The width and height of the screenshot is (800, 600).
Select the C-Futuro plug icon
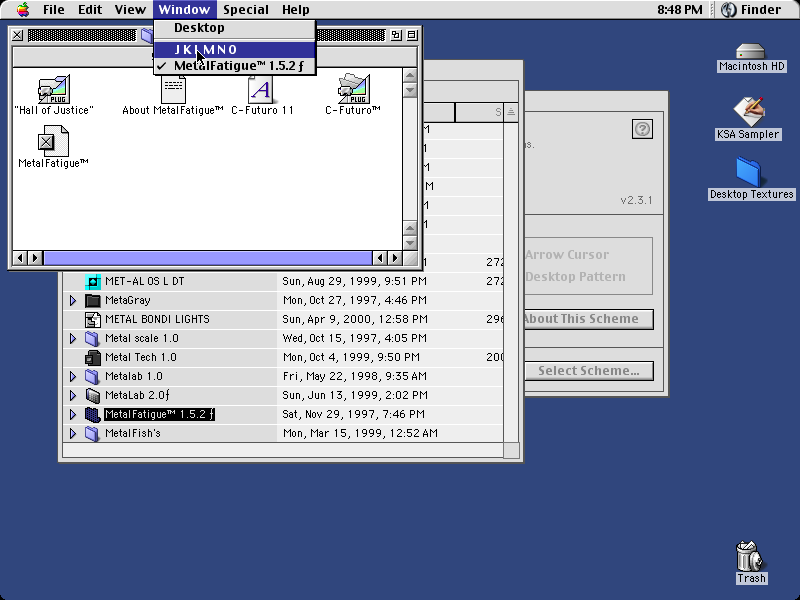pyautogui.click(x=354, y=89)
